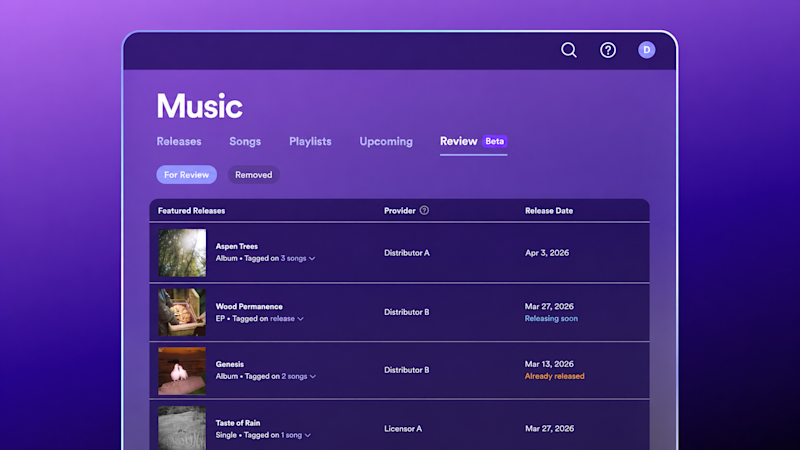Open the D user avatar menu
Image resolution: width=800 pixels, height=450 pixels.
[646, 50]
